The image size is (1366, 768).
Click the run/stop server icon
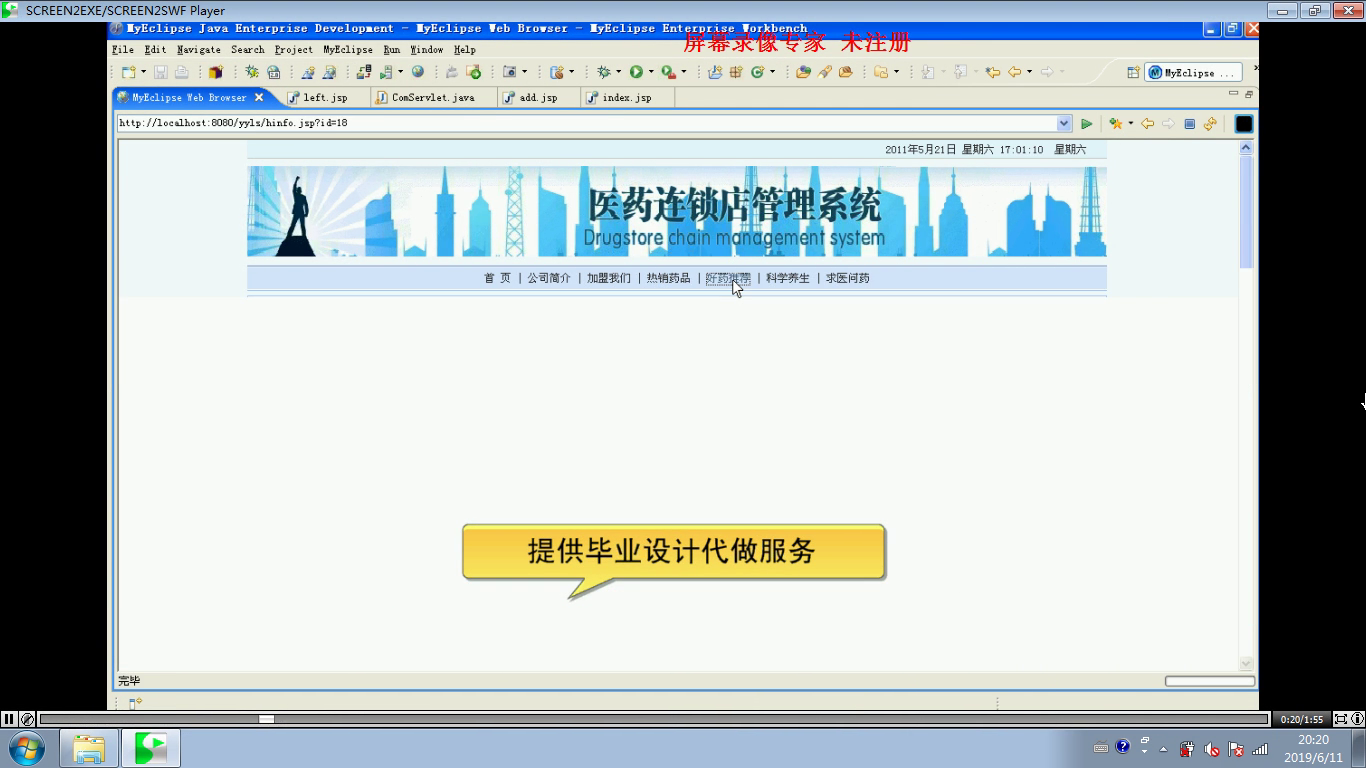pyautogui.click(x=385, y=72)
